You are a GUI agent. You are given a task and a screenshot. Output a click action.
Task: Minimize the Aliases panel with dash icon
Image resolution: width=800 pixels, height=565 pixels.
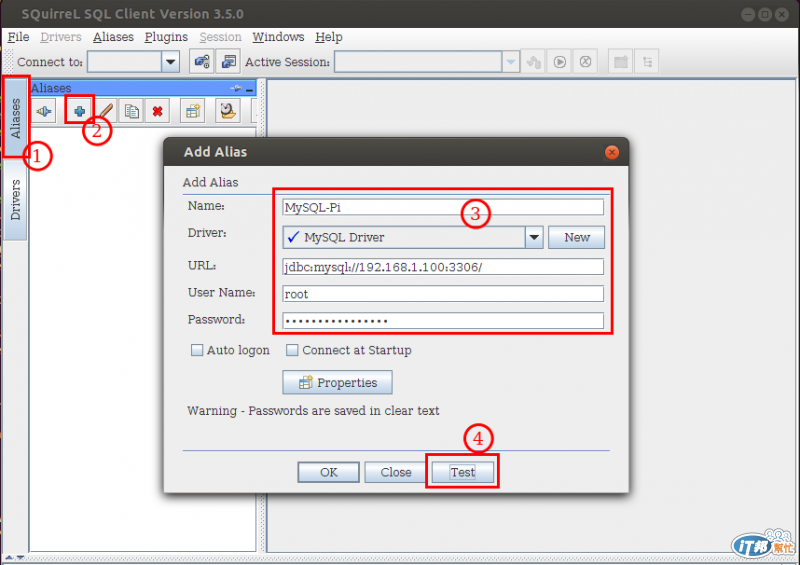coord(249,89)
